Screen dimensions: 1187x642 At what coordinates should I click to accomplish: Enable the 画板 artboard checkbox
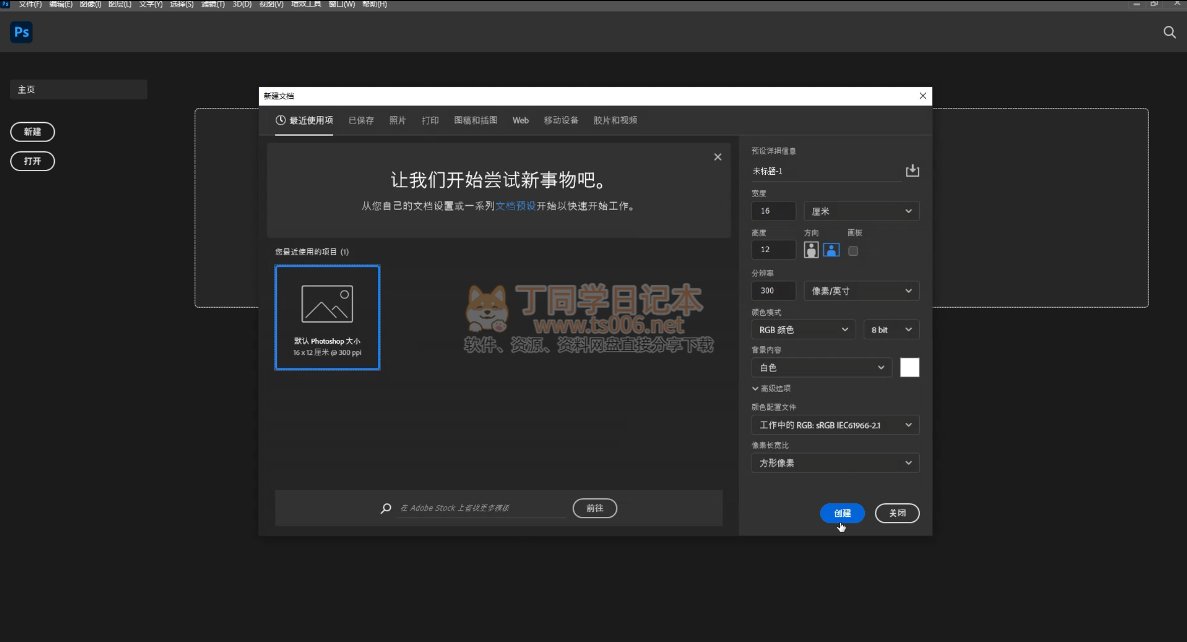853,251
